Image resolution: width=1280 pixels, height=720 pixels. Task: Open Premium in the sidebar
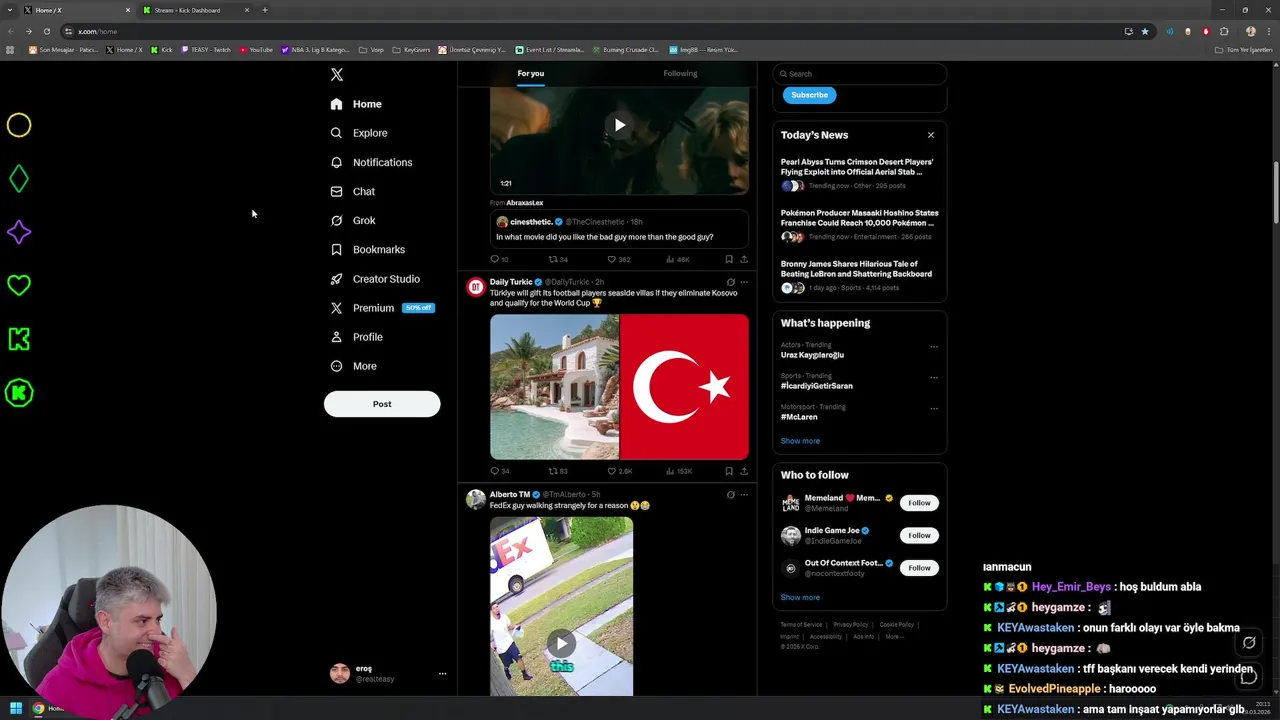tap(382, 308)
